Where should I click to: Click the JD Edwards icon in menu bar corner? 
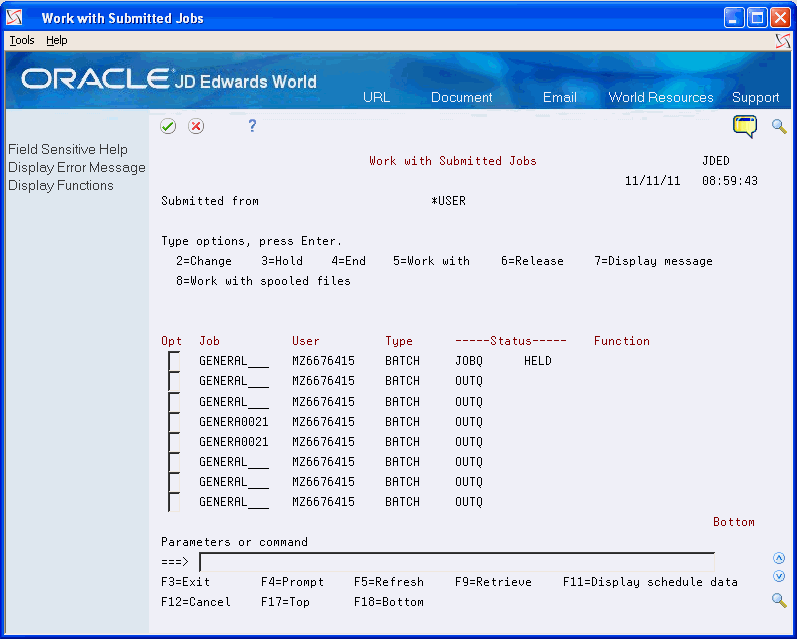pos(783,41)
